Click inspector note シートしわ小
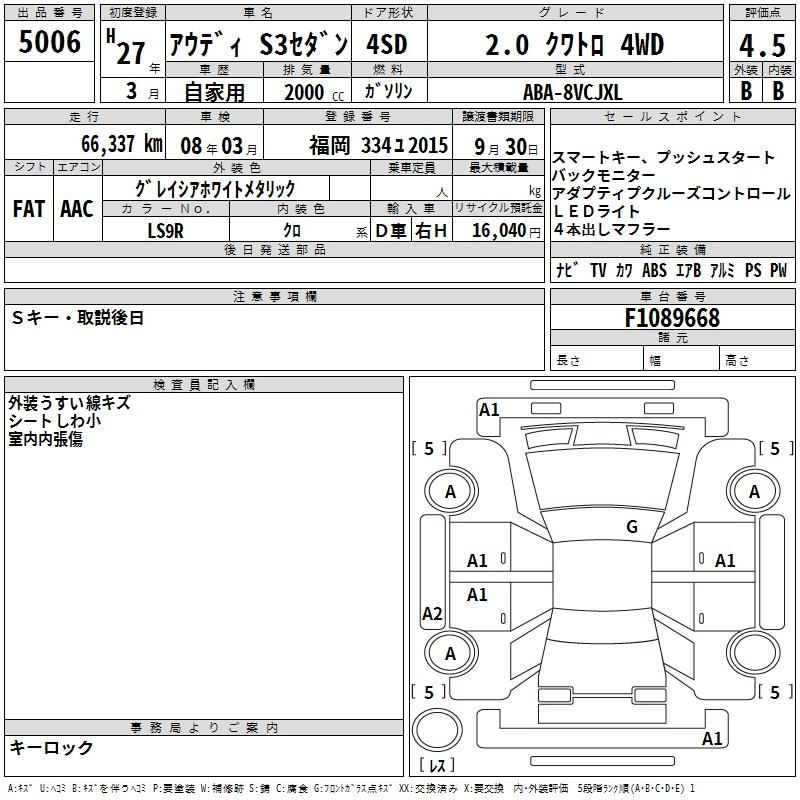The height and width of the screenshot is (800, 800). [55, 421]
